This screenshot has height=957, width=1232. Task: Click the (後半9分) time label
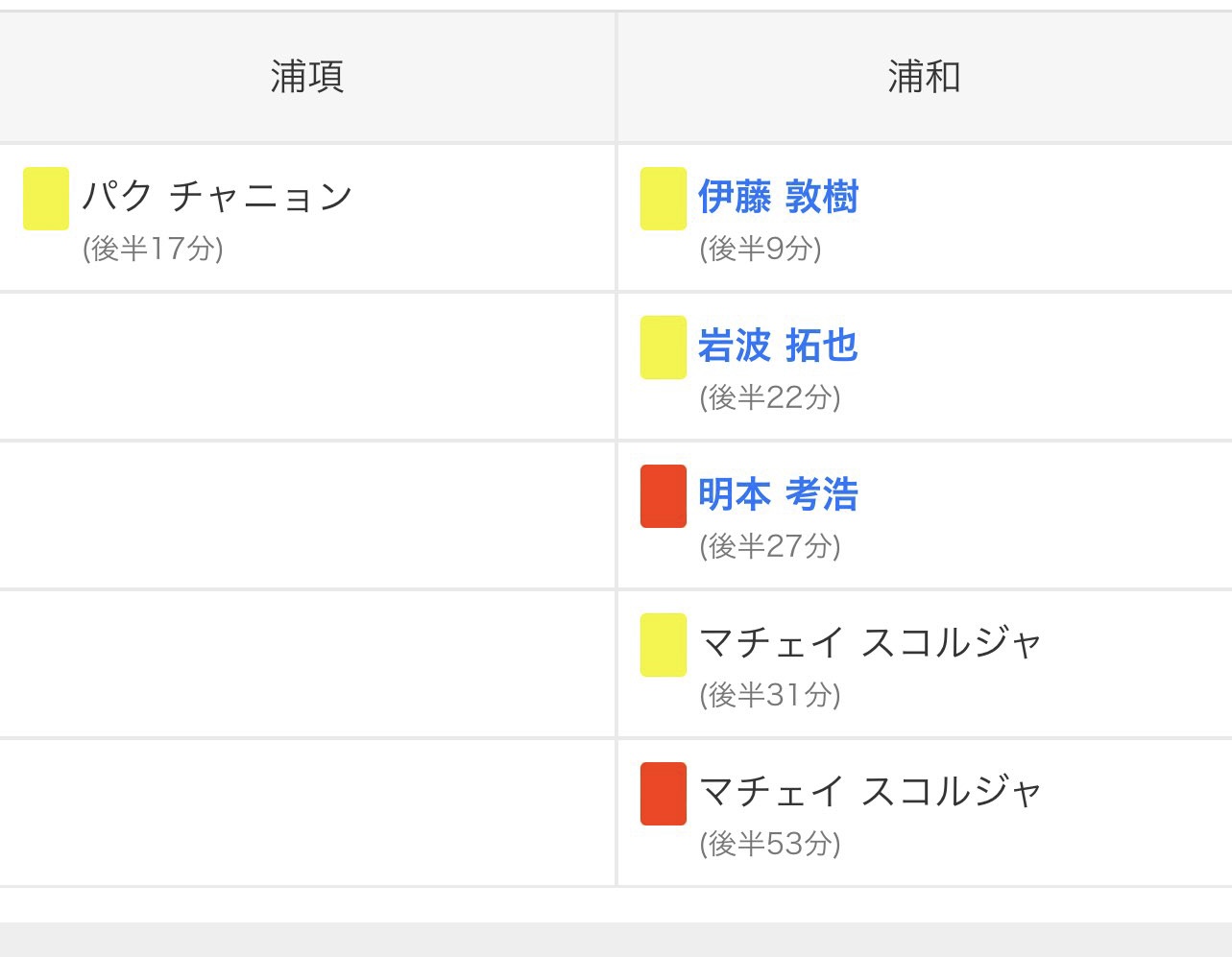coord(761,250)
